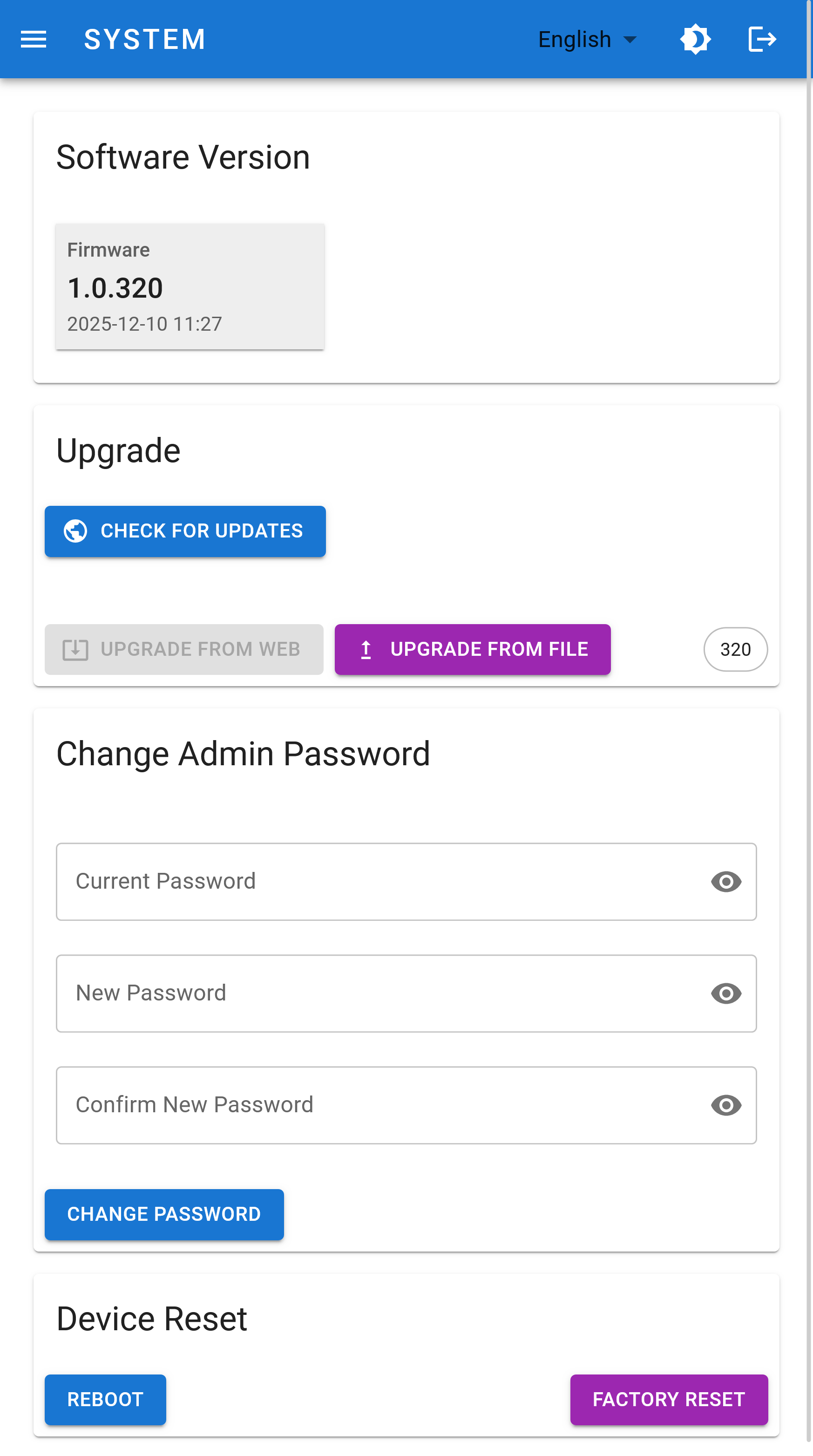Show Current Password with eye icon
The height and width of the screenshot is (1456, 813).
pyautogui.click(x=725, y=881)
